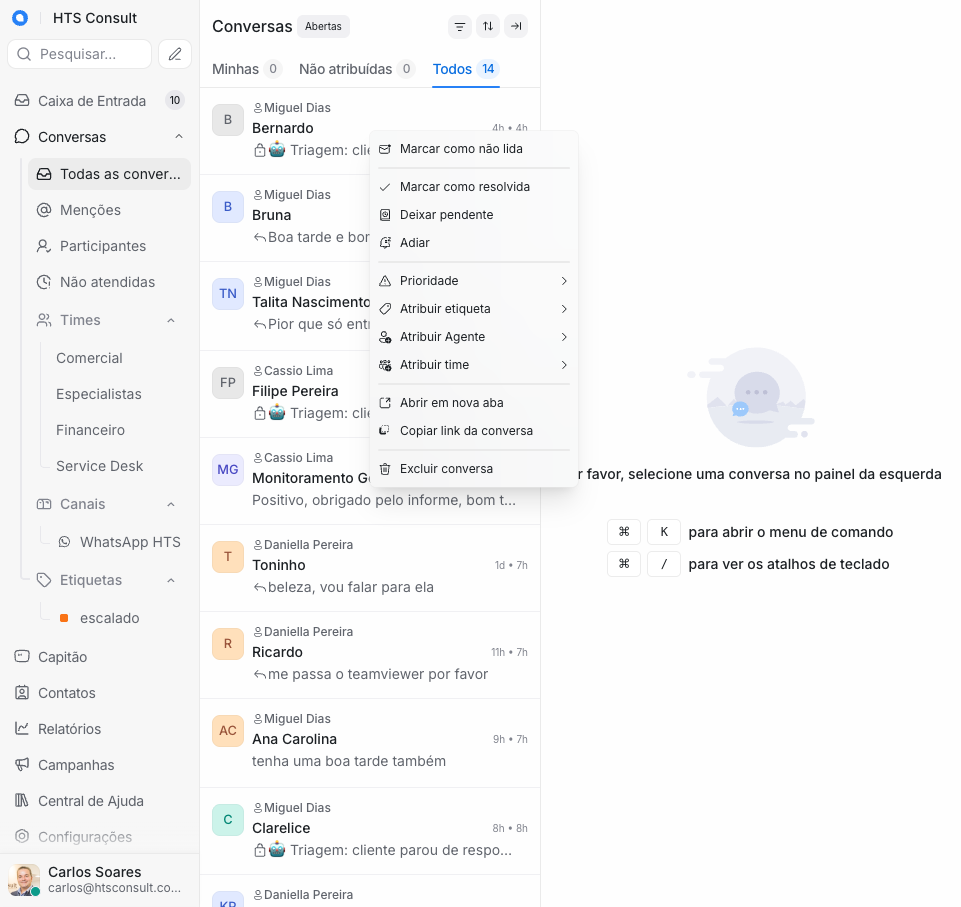The width and height of the screenshot is (961, 907).
Task: Collapse the Etiquetas section chevron
Action: [x=171, y=580]
